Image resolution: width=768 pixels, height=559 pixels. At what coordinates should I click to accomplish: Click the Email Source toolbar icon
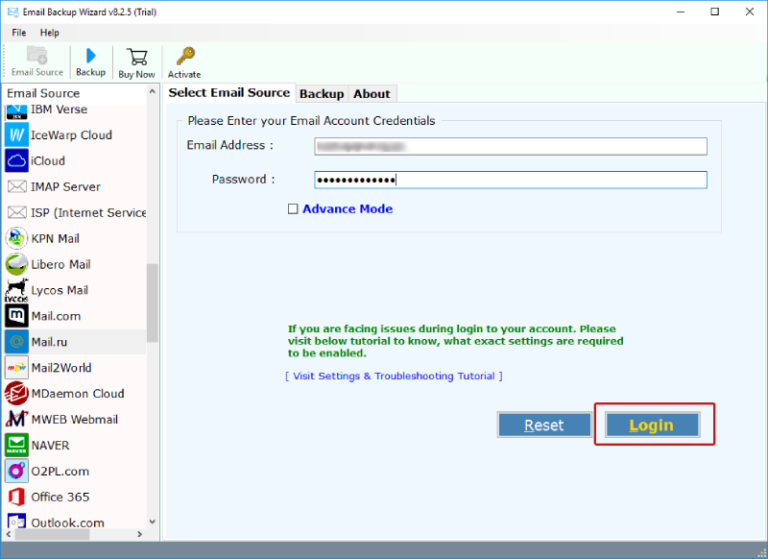coord(37,55)
